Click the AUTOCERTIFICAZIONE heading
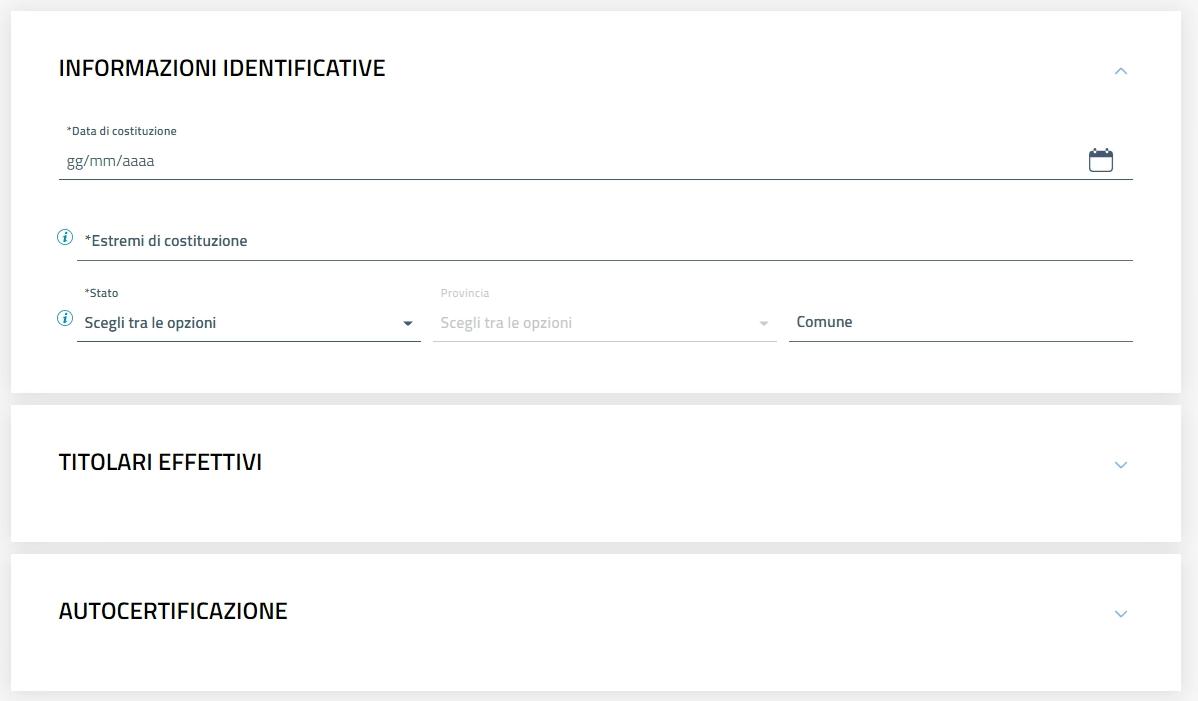The height and width of the screenshot is (701, 1198). tap(173, 612)
